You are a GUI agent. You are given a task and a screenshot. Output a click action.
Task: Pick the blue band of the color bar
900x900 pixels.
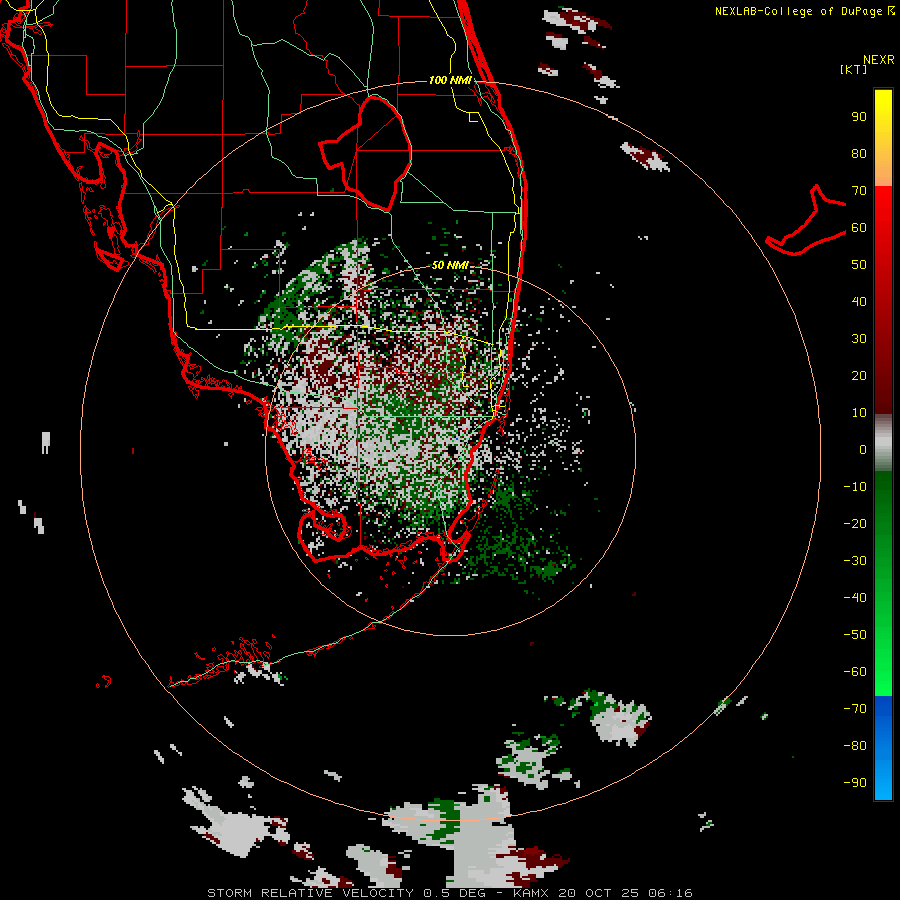click(x=883, y=748)
